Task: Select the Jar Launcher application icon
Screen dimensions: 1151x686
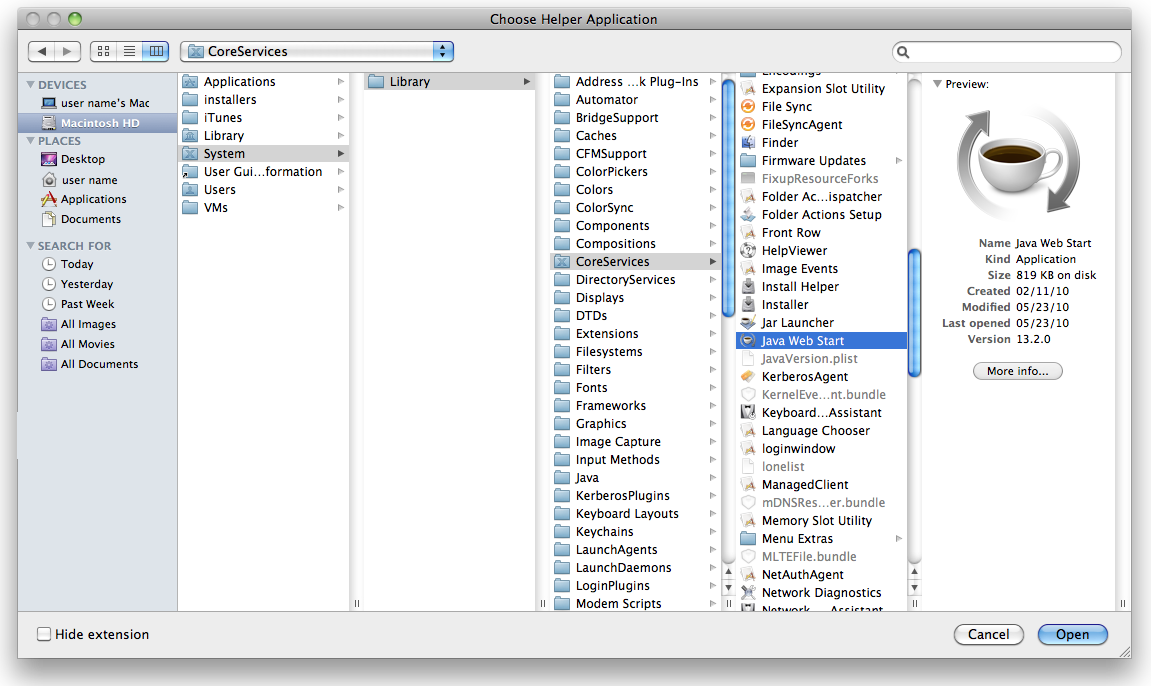Action: [x=748, y=323]
